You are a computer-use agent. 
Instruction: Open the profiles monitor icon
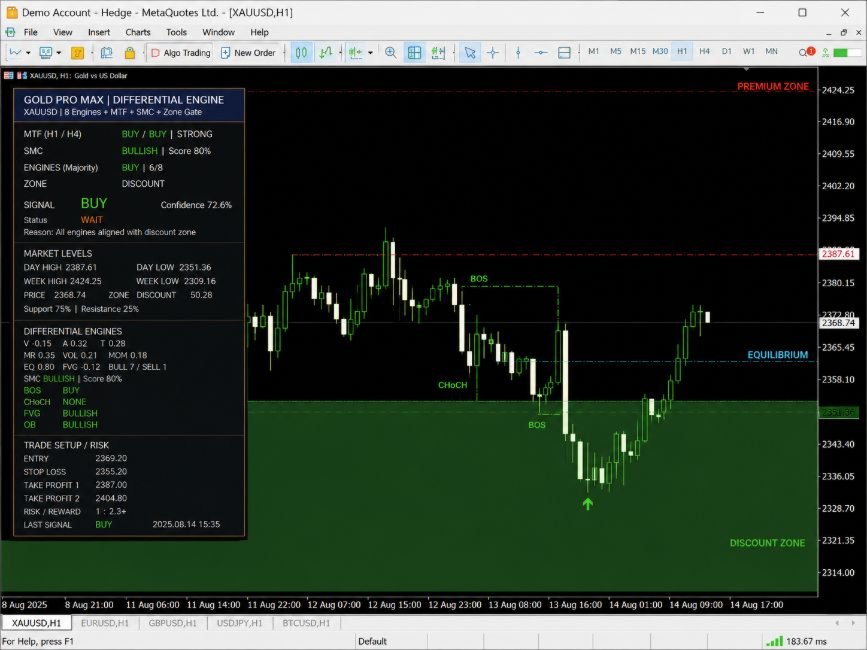click(x=46, y=53)
